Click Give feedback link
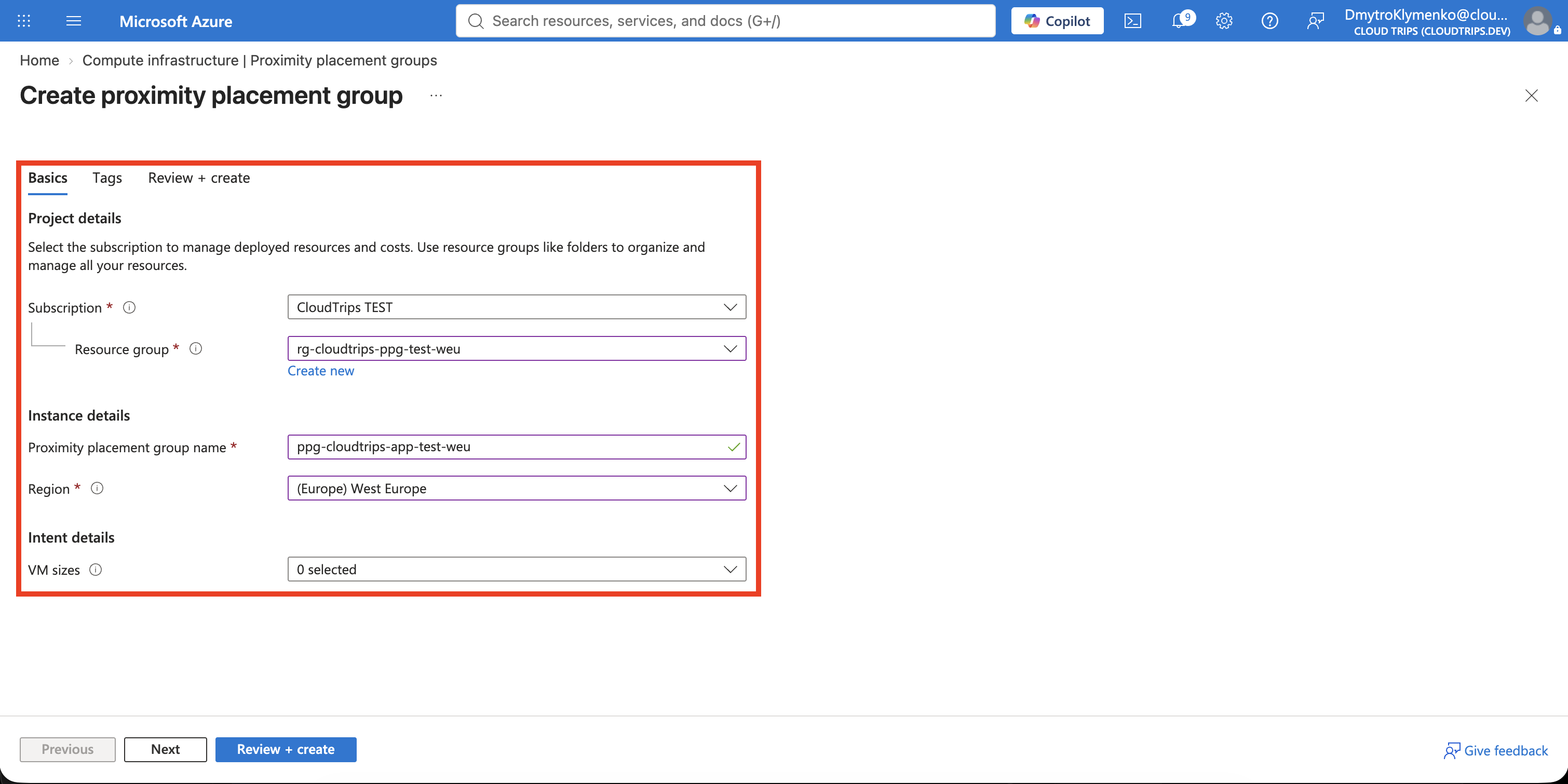1568x784 pixels. 1496,751
